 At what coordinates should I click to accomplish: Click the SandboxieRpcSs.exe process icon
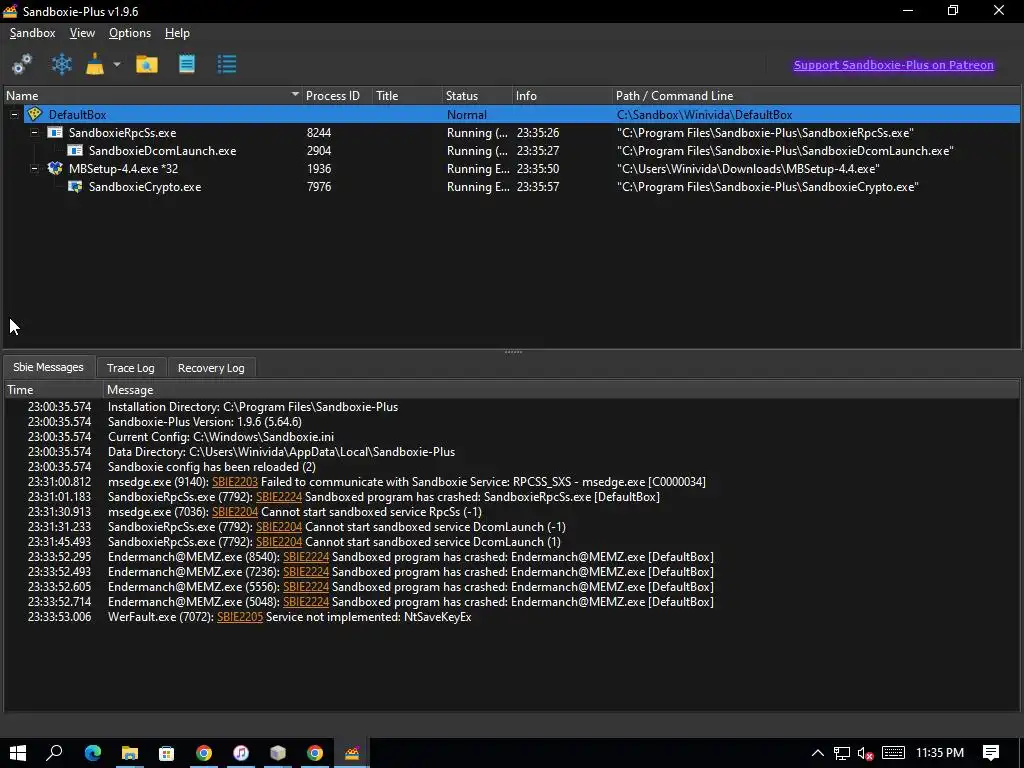(56, 133)
